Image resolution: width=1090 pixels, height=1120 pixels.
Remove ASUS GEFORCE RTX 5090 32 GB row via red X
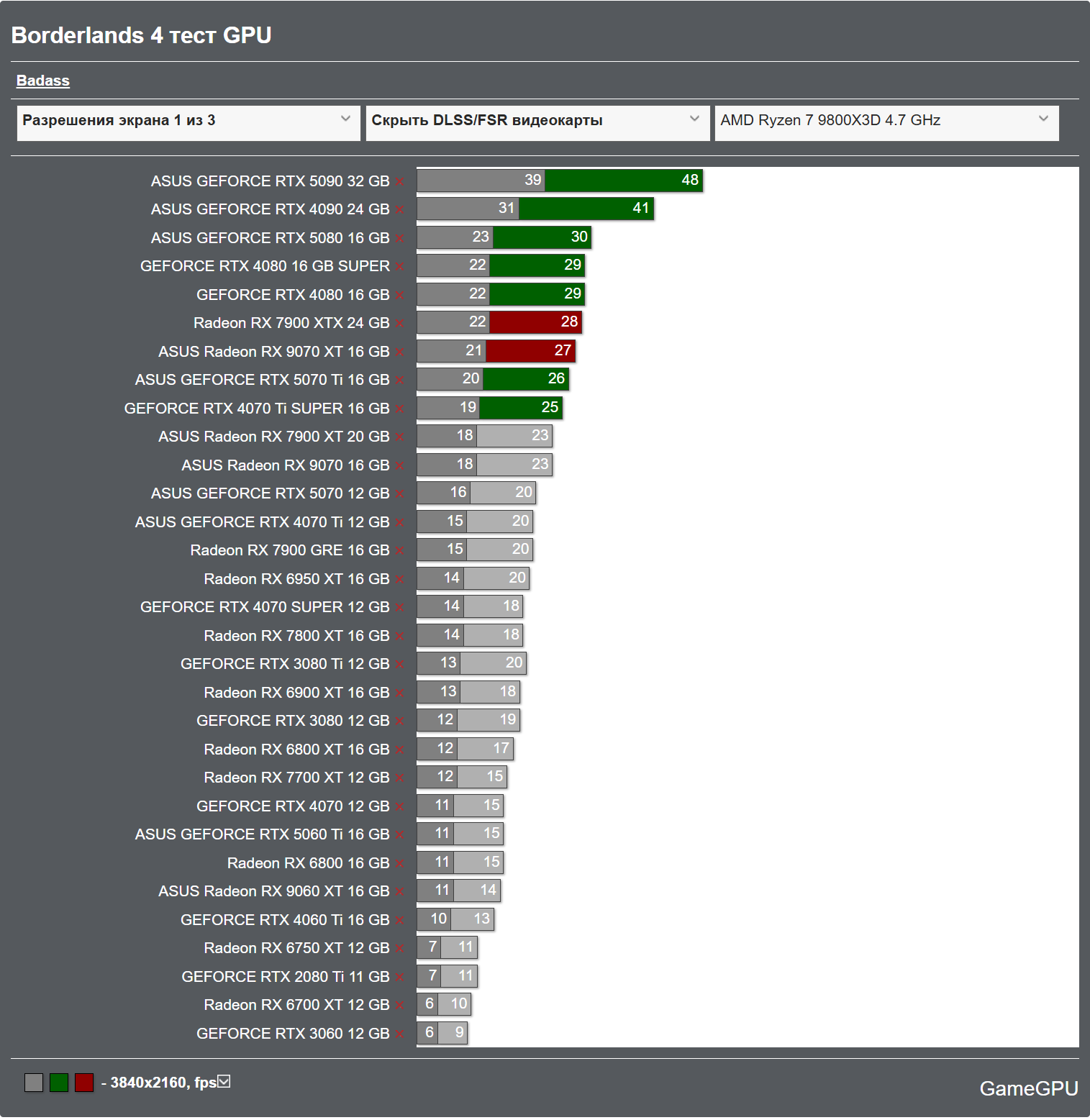(x=399, y=182)
